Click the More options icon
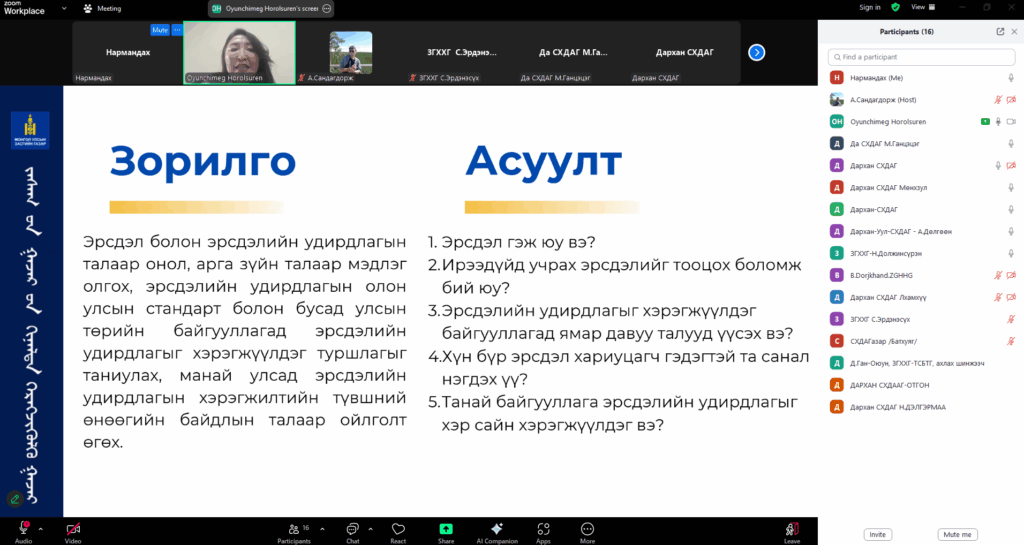Screen dimensions: 1024x545 [x=587, y=528]
